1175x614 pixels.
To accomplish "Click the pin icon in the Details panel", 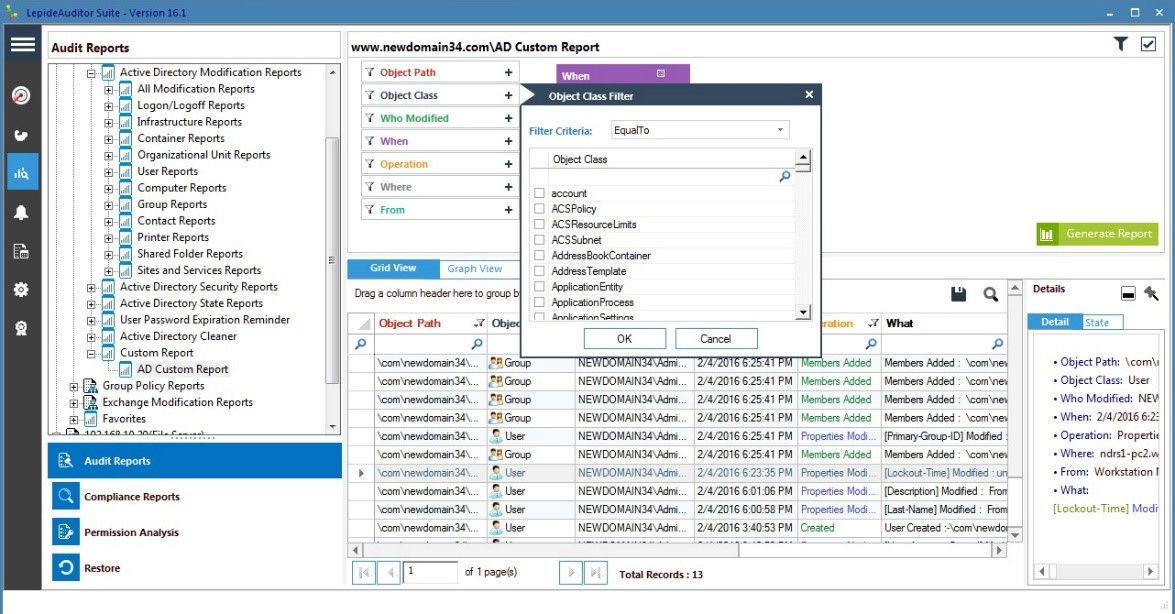I will point(1151,293).
